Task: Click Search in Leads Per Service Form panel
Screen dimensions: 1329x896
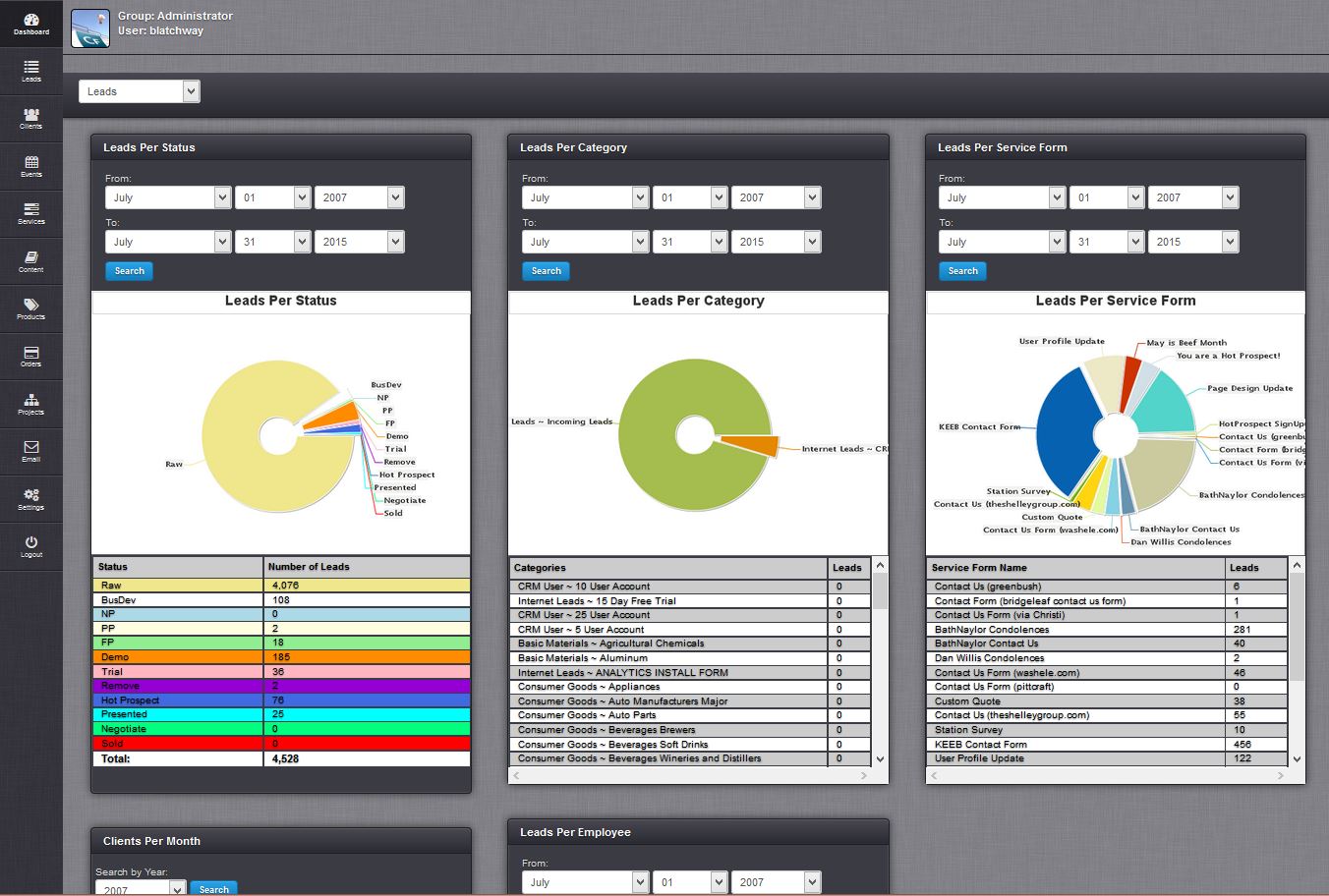Action: point(962,271)
